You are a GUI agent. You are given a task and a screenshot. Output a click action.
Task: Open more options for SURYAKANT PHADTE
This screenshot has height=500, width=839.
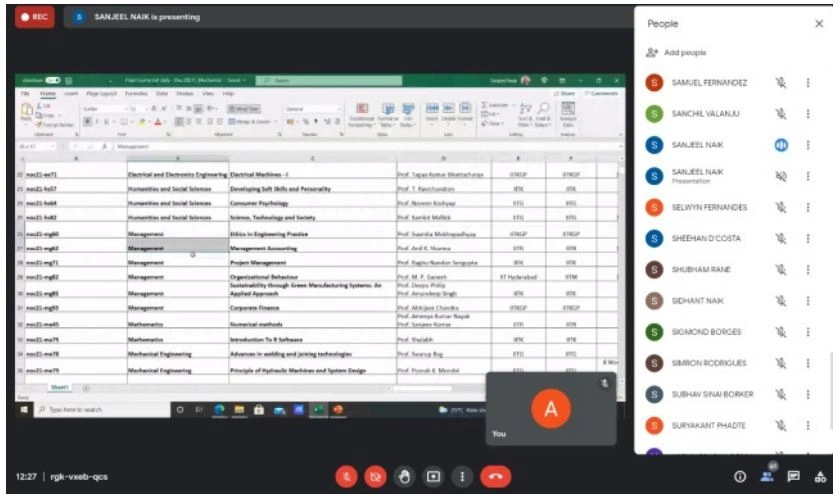808,426
